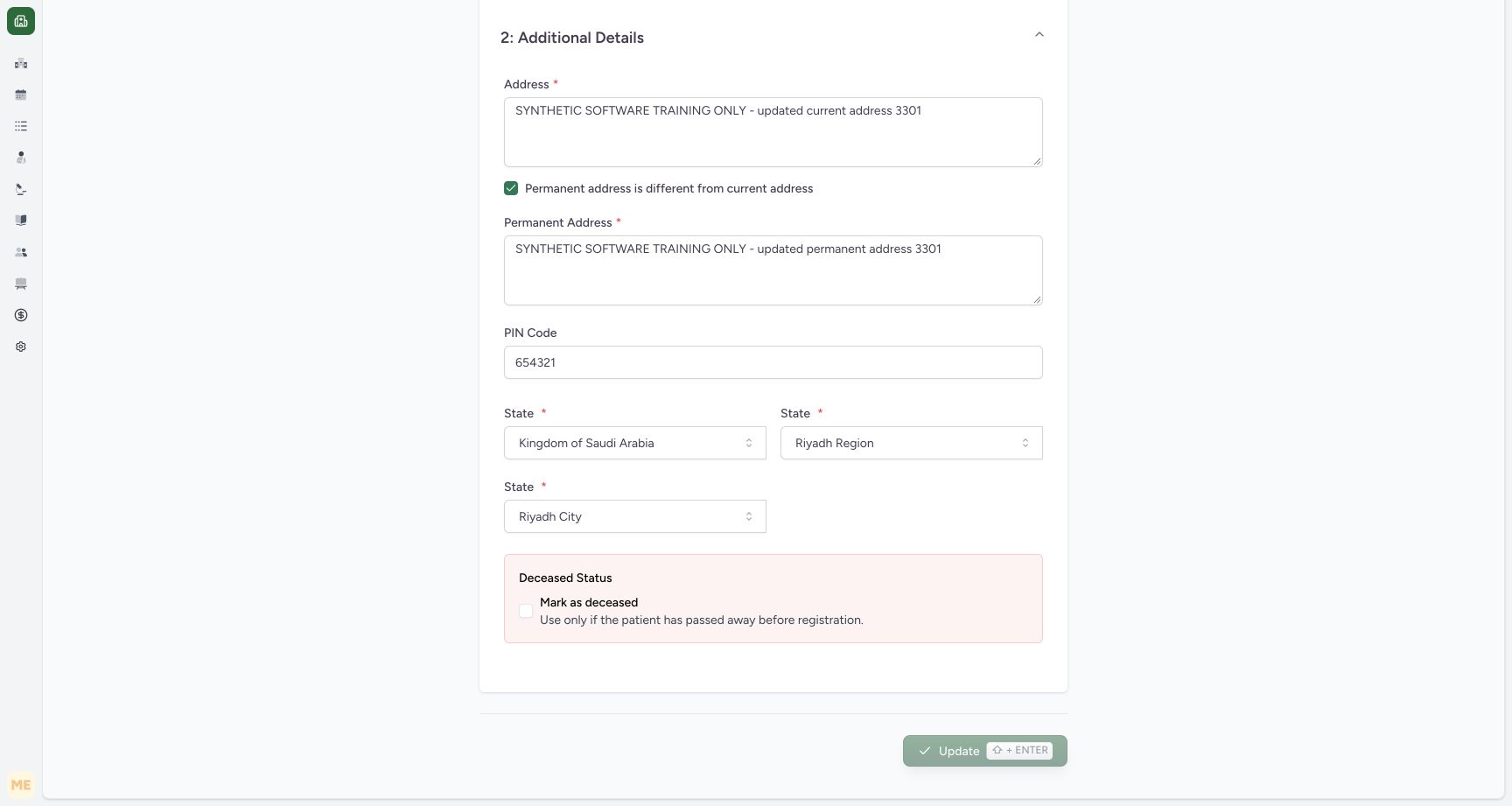
Task: Click the 'Use only if the patient has passed away' note
Action: coord(702,620)
